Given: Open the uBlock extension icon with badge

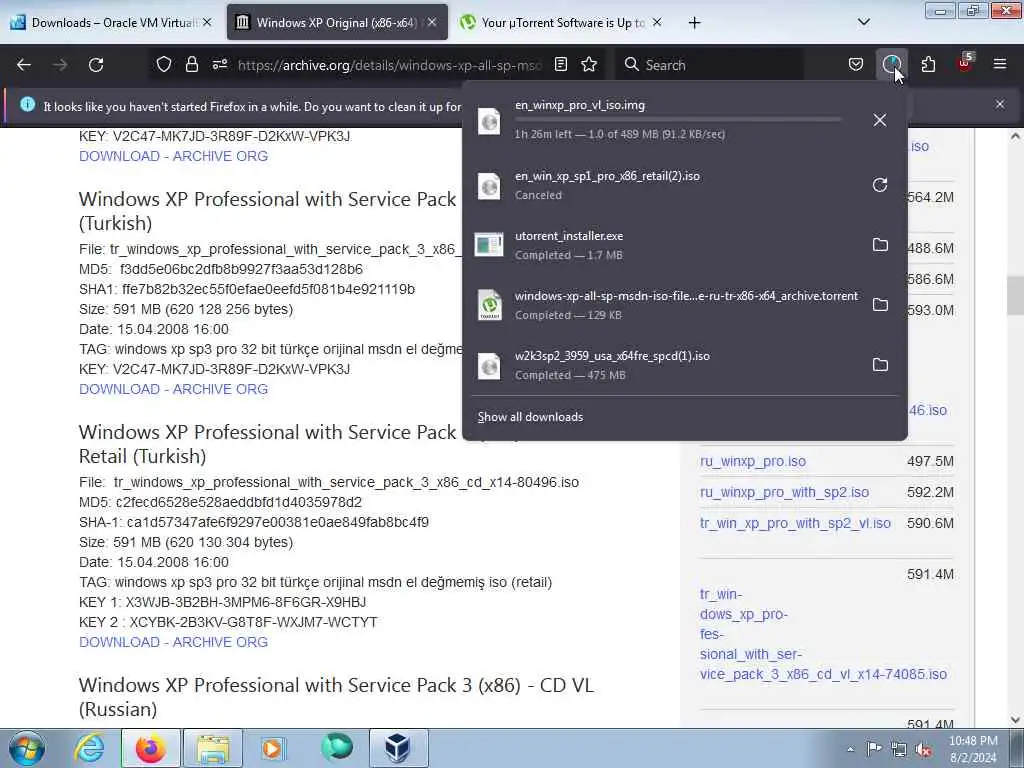Looking at the screenshot, I should click(965, 63).
